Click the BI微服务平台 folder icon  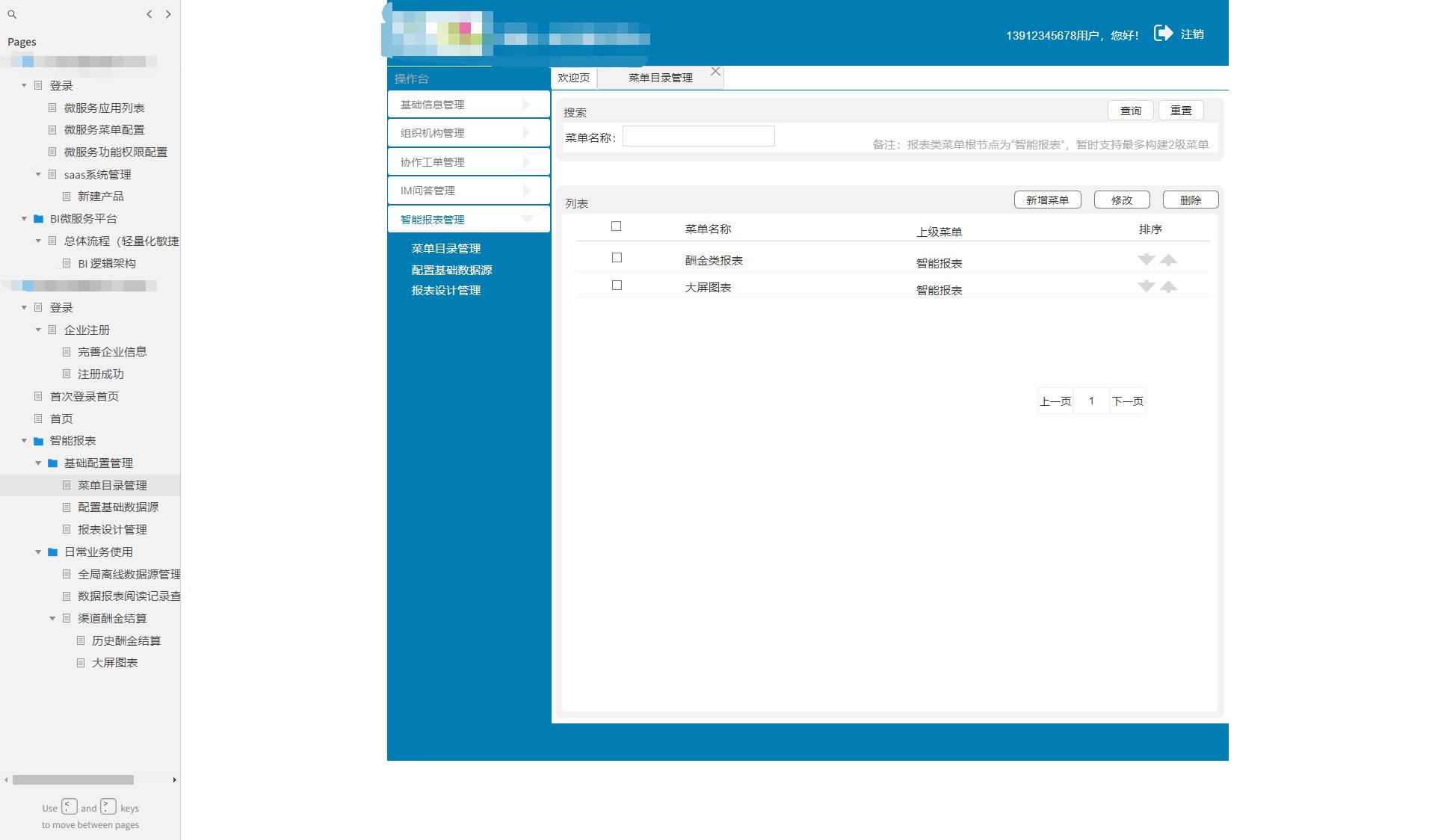(x=39, y=219)
